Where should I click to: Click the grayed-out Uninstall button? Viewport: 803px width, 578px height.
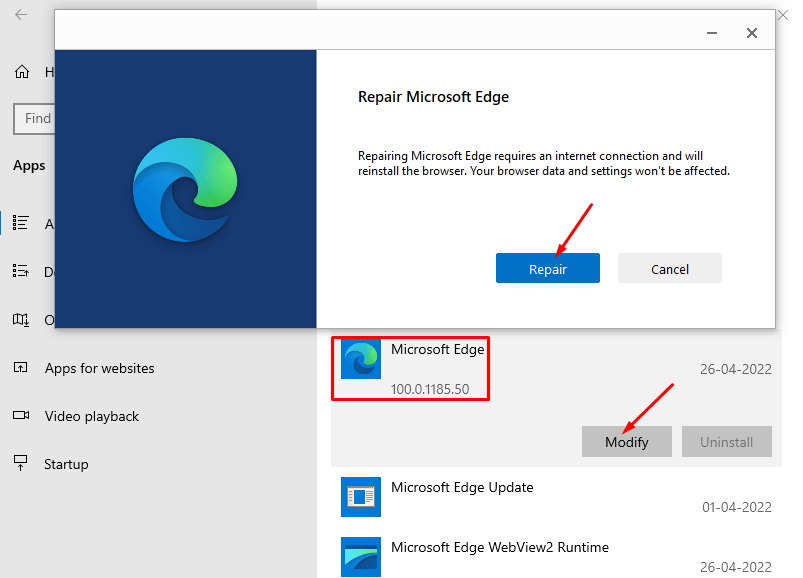tap(726, 441)
